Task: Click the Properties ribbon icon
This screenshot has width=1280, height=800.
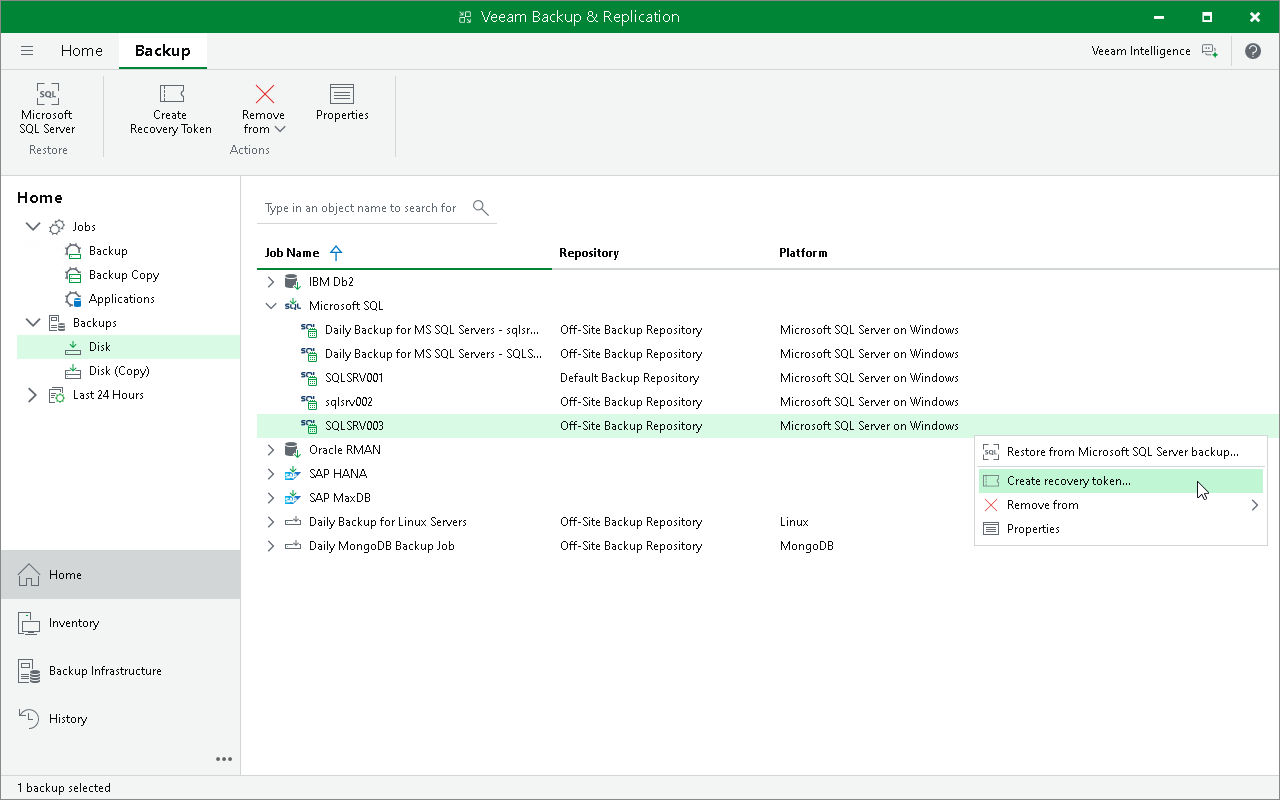Action: [x=342, y=94]
